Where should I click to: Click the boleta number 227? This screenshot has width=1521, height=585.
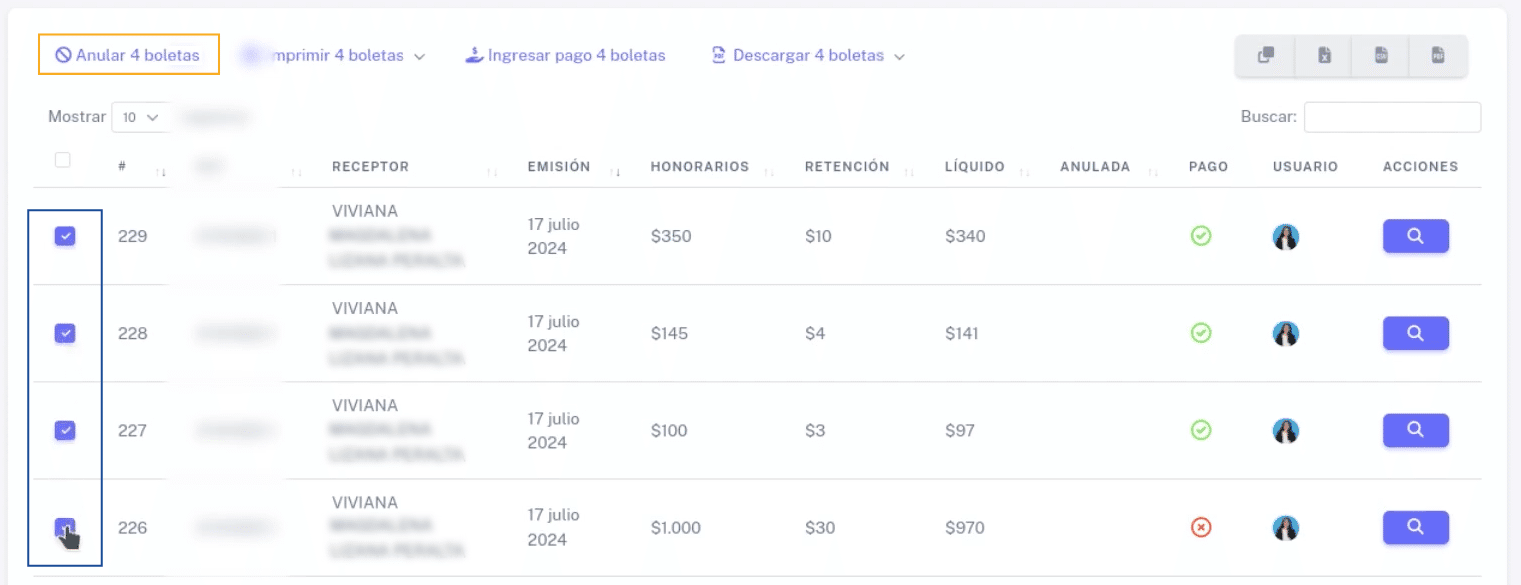pyautogui.click(x=132, y=431)
